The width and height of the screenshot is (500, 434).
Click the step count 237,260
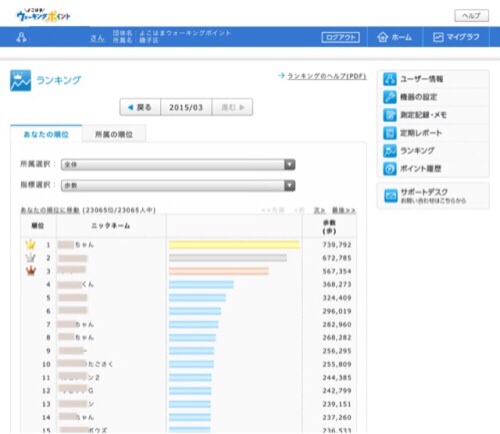click(337, 417)
